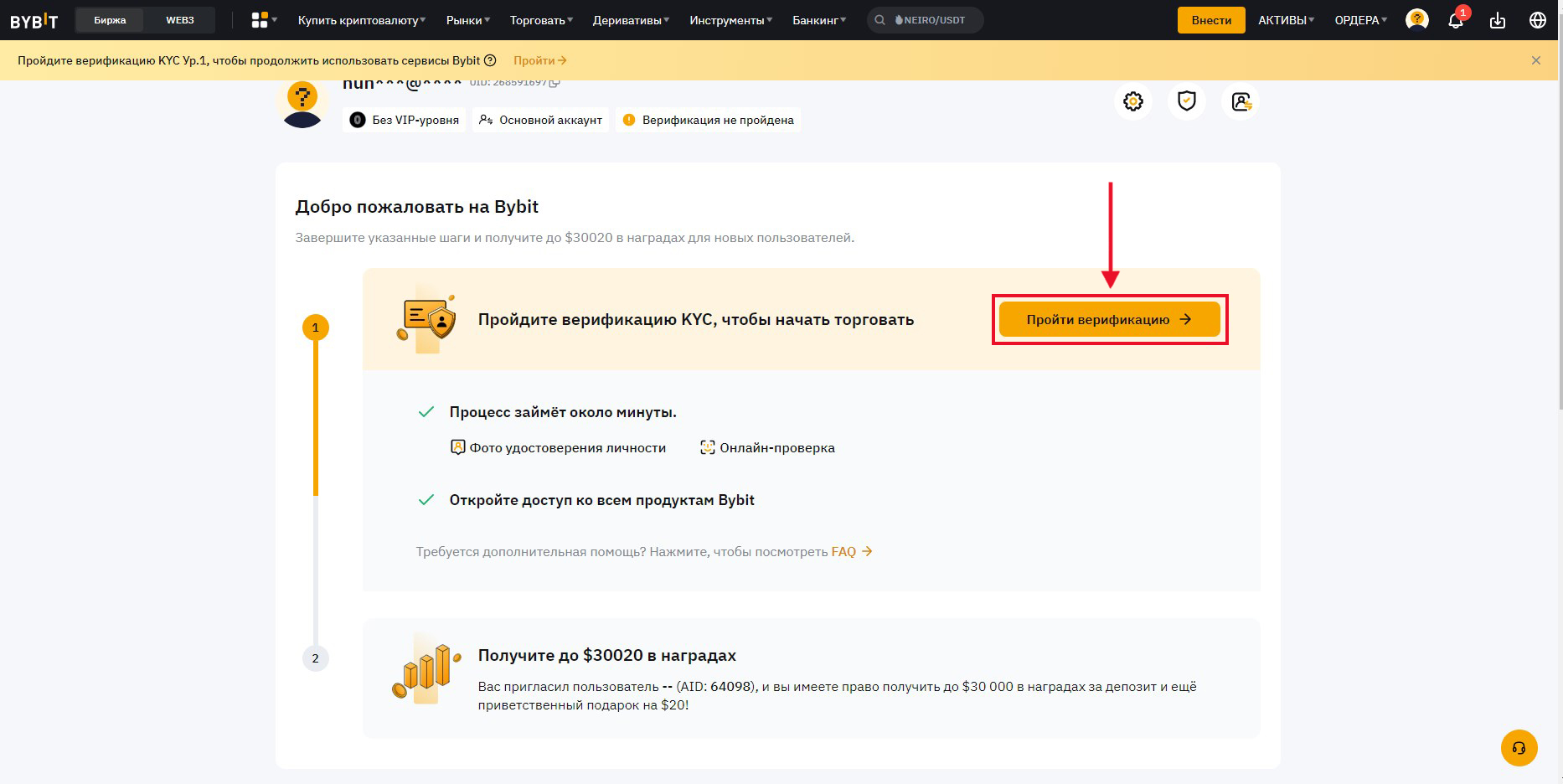Click the KYC info question icon in banner
The width and height of the screenshot is (1563, 784).
(490, 60)
